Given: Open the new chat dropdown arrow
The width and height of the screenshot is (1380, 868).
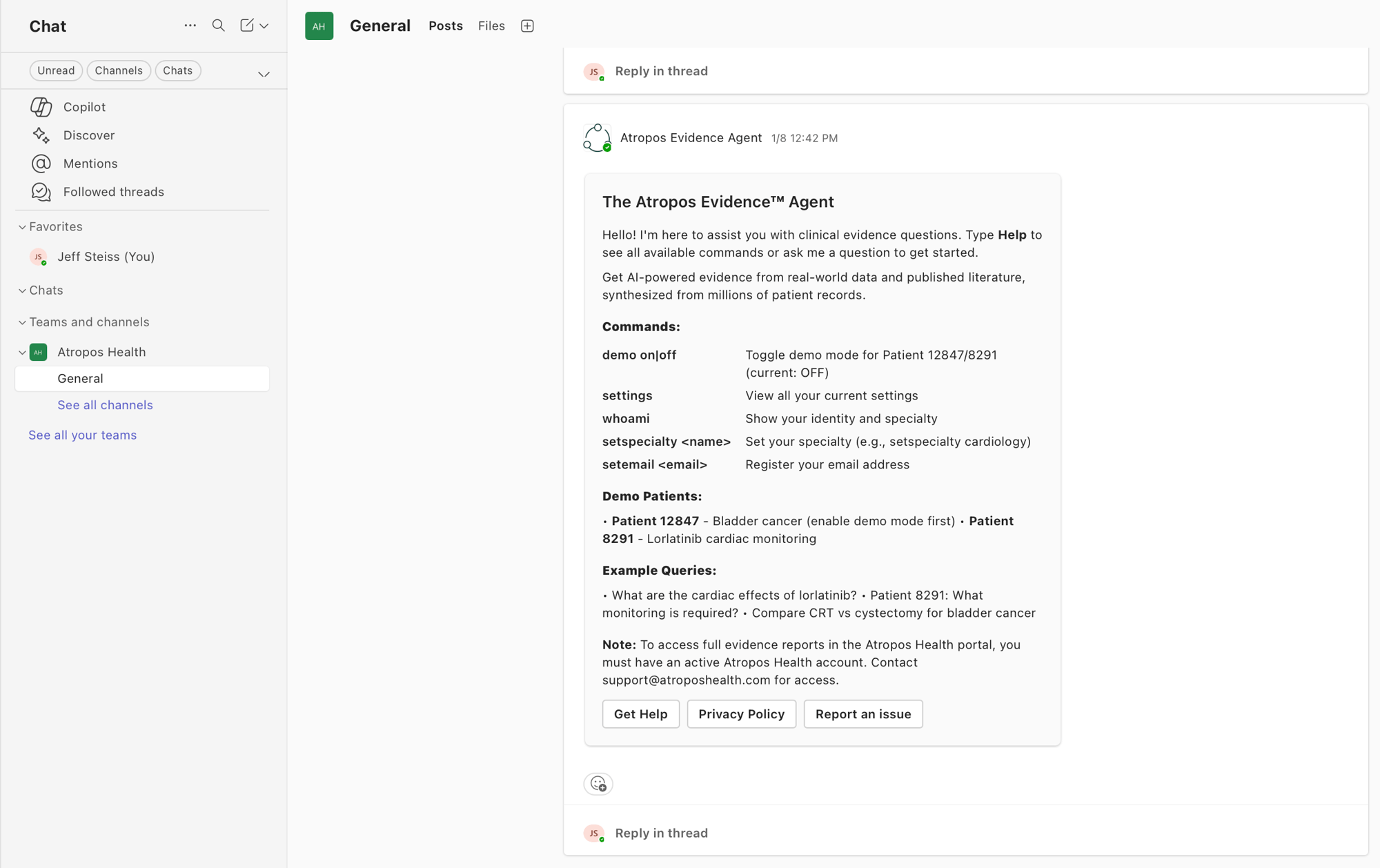Looking at the screenshot, I should click(x=264, y=26).
